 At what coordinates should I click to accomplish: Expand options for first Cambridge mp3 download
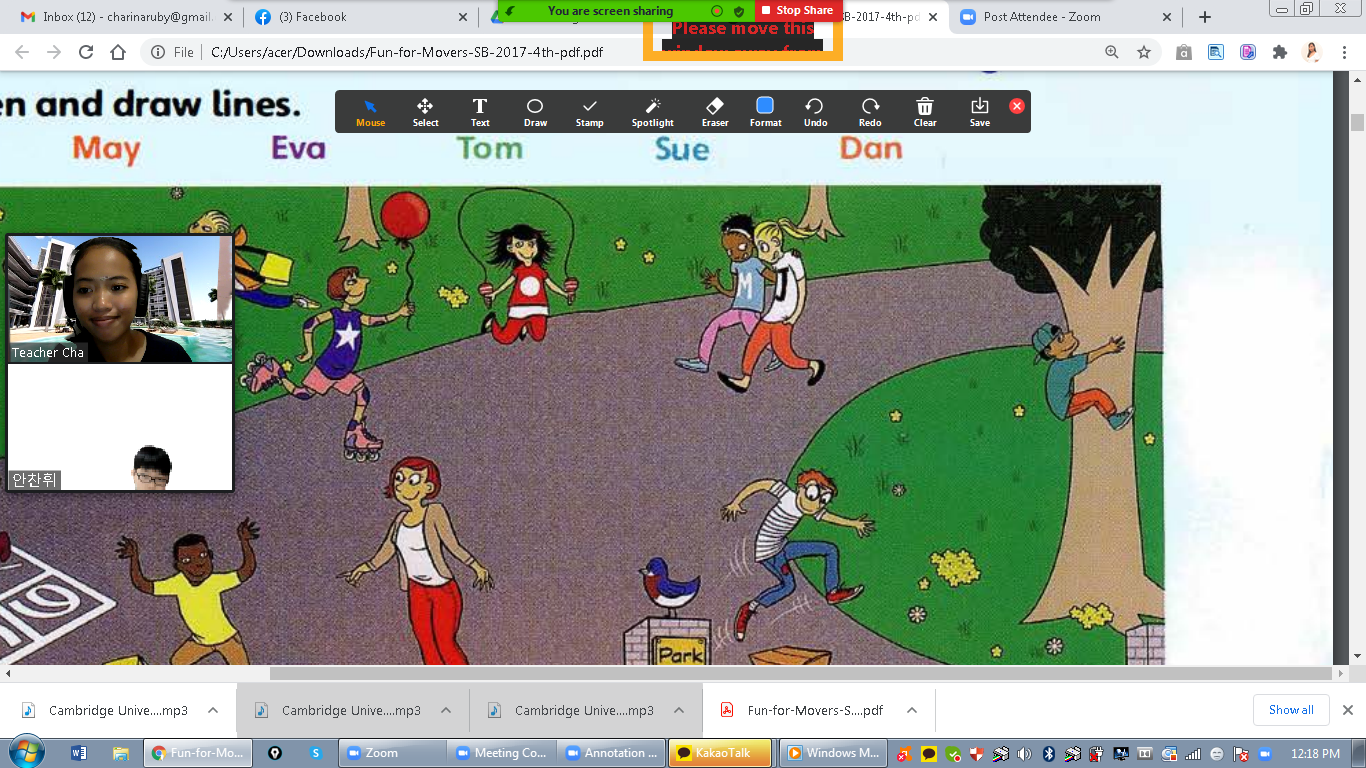(x=213, y=710)
